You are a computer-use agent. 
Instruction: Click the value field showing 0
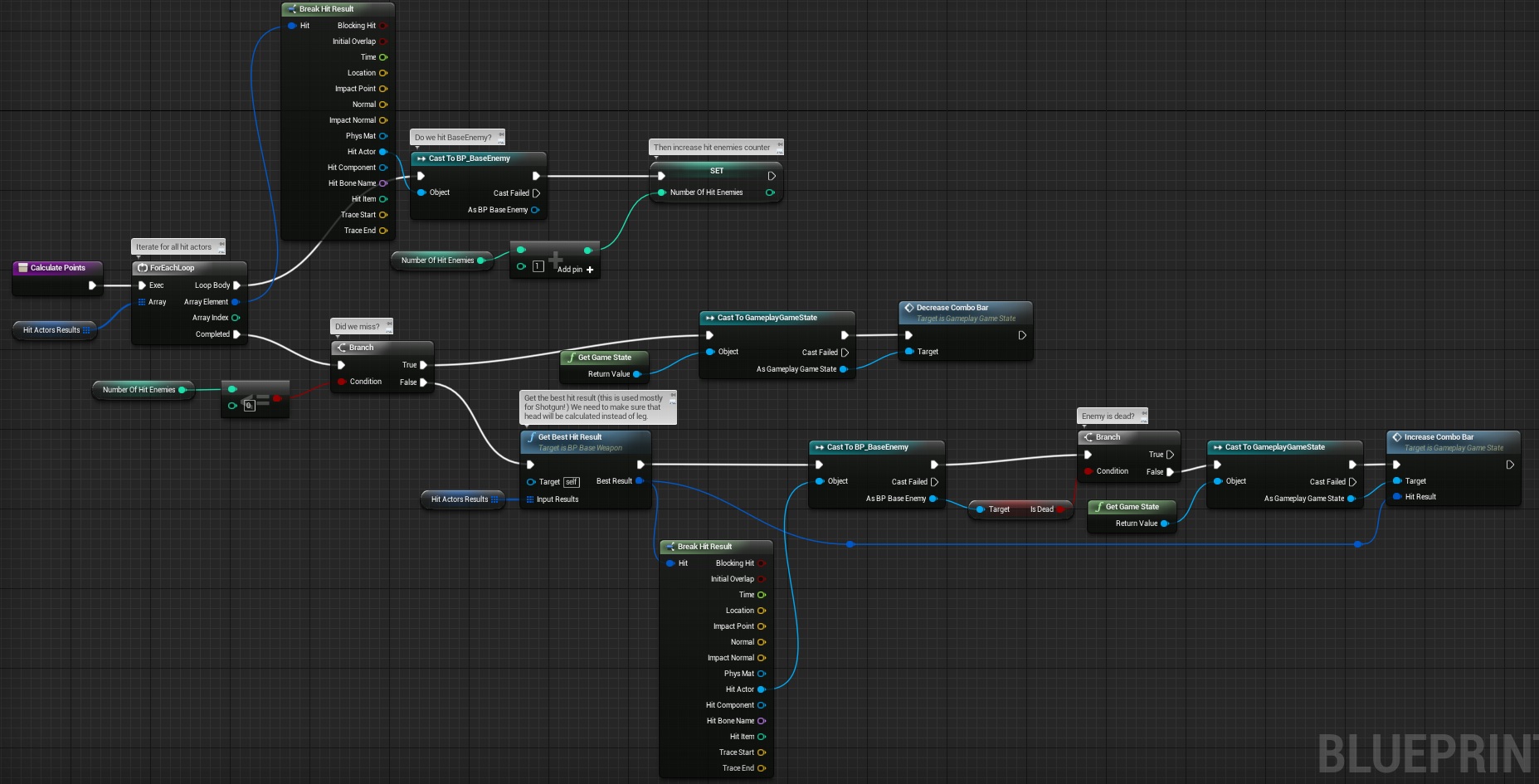click(249, 406)
